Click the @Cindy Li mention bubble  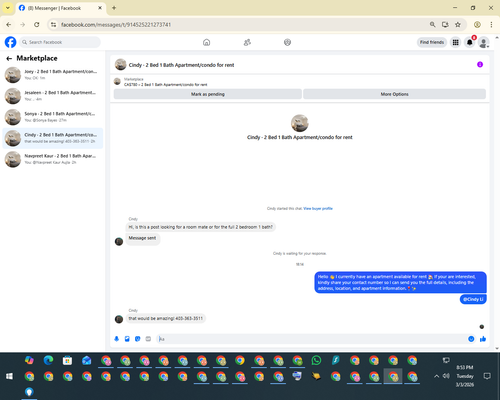tap(473, 299)
